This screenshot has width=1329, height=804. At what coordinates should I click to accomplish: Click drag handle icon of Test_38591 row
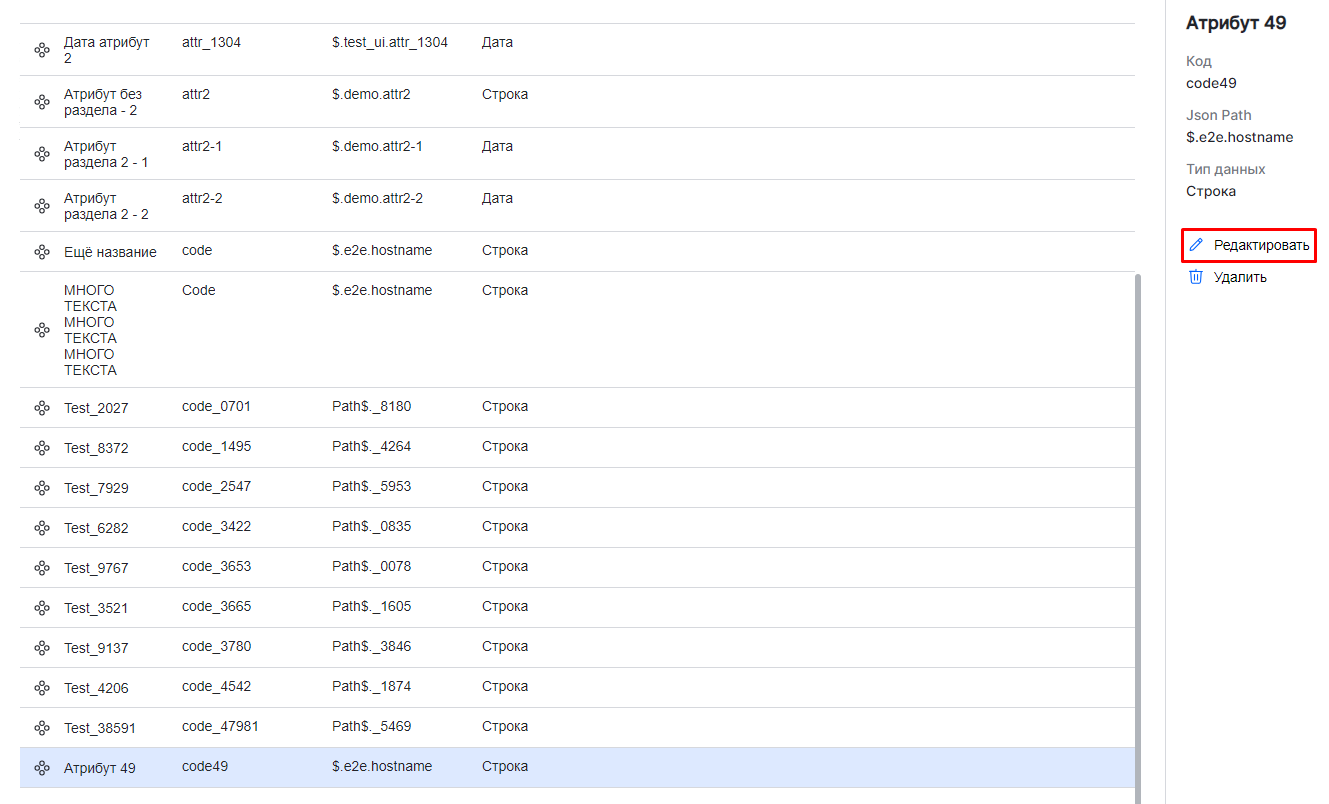42,728
